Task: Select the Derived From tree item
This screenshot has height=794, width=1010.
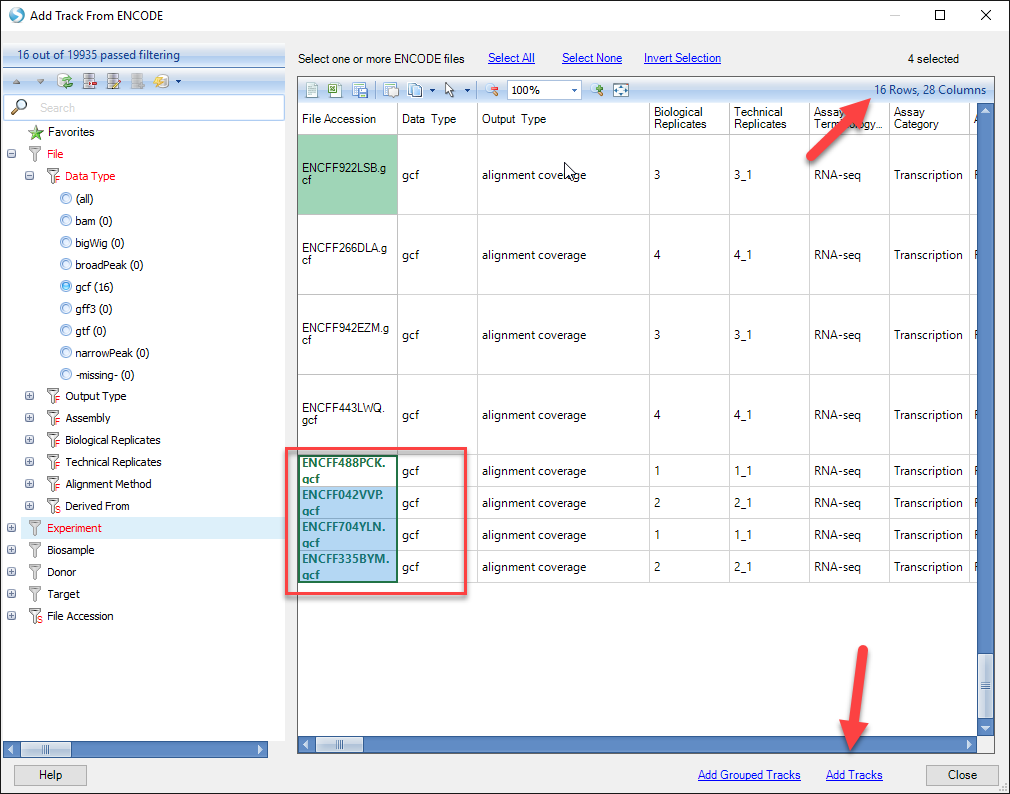Action: pyautogui.click(x=97, y=506)
